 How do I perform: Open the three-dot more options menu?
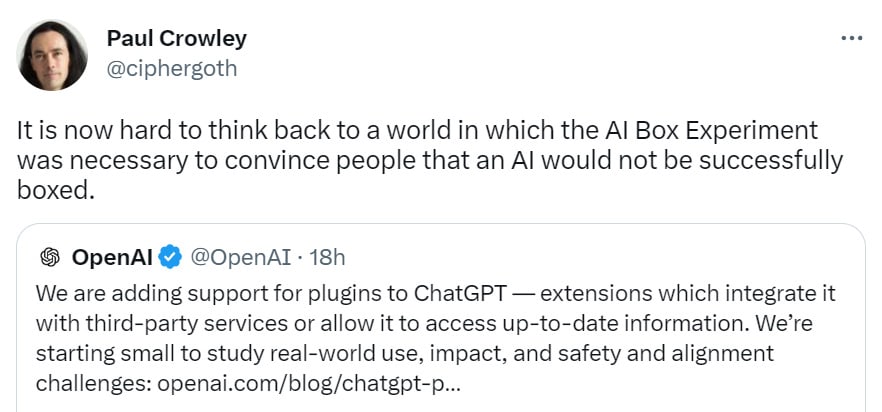851,38
